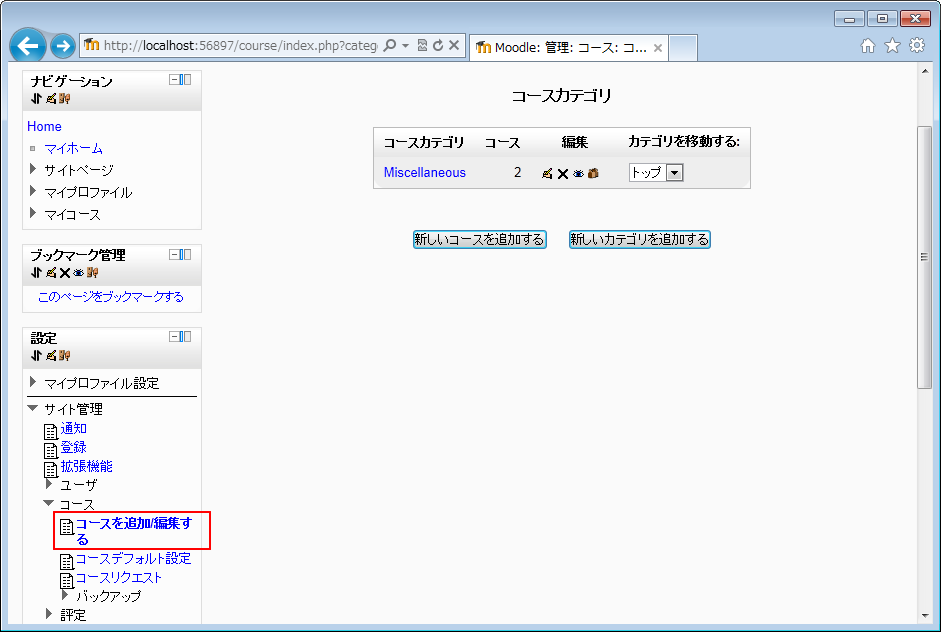Click the browser back arrow button
The image size is (941, 632).
point(28,45)
